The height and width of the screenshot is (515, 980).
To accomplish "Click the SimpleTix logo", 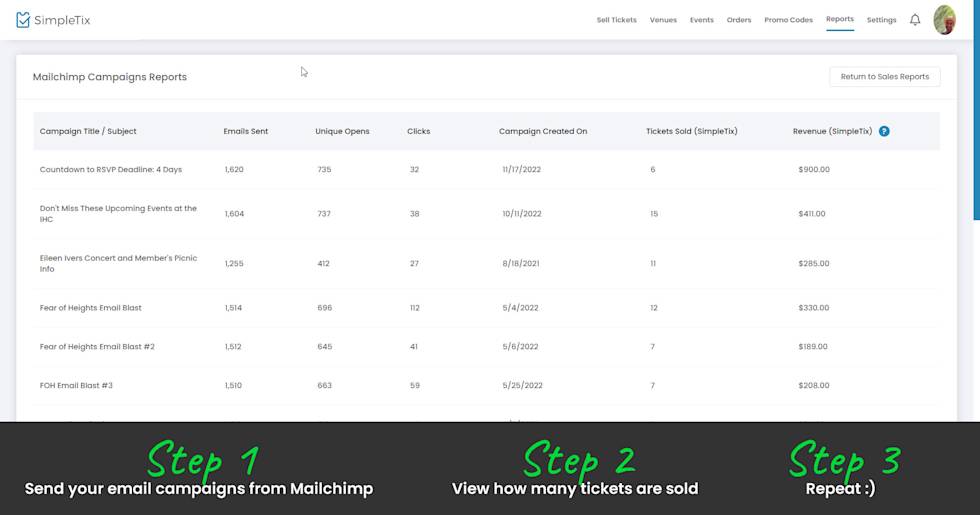I will [53, 20].
